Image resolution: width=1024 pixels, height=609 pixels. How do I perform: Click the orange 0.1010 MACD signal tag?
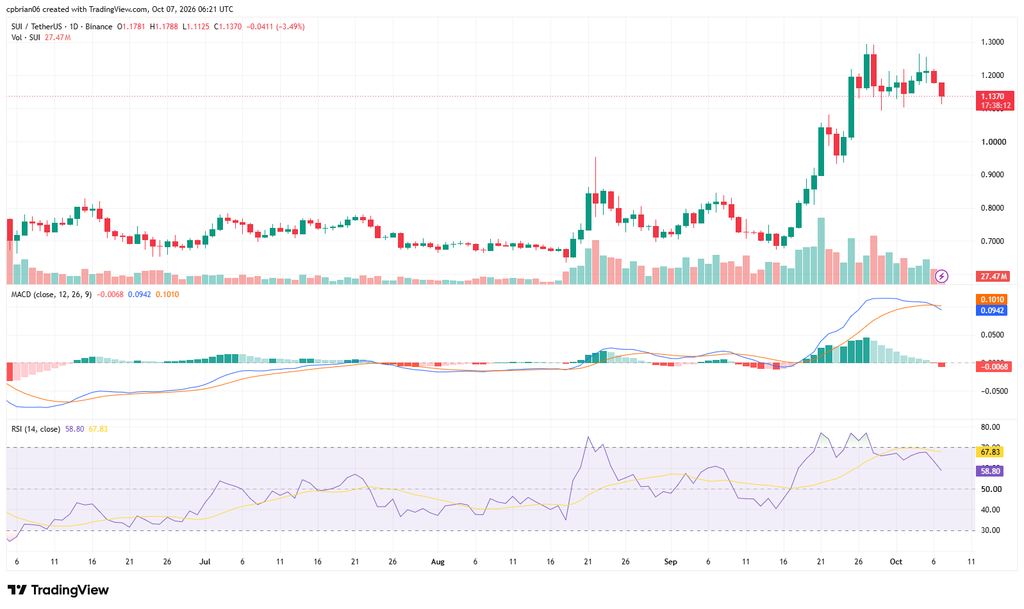tap(992, 300)
